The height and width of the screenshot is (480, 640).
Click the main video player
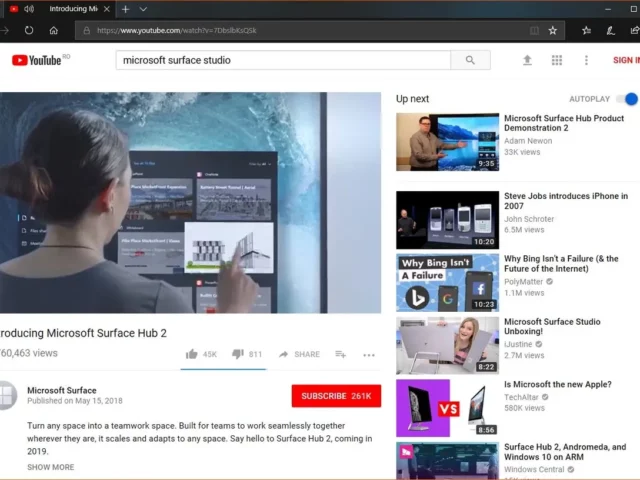(x=191, y=202)
